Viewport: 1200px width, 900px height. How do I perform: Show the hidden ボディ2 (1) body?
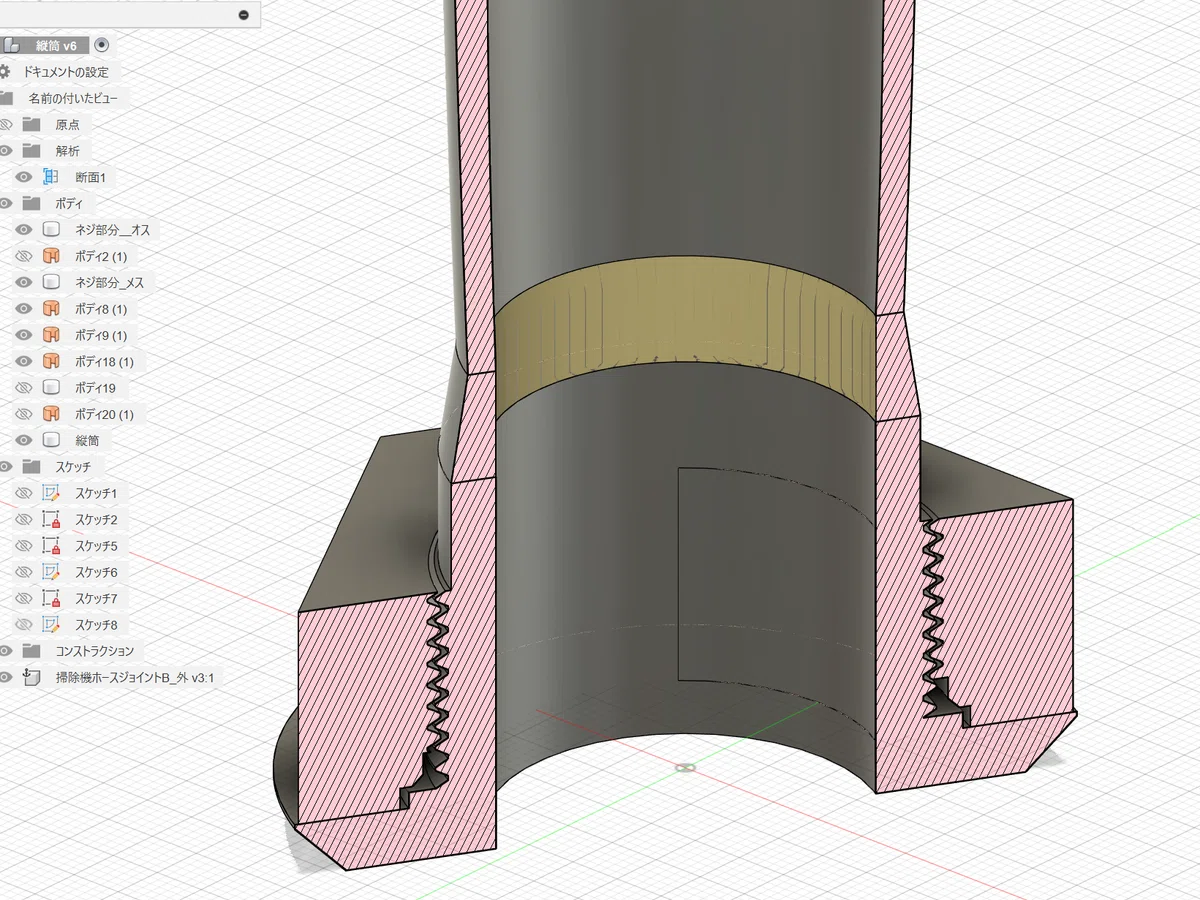click(25, 256)
